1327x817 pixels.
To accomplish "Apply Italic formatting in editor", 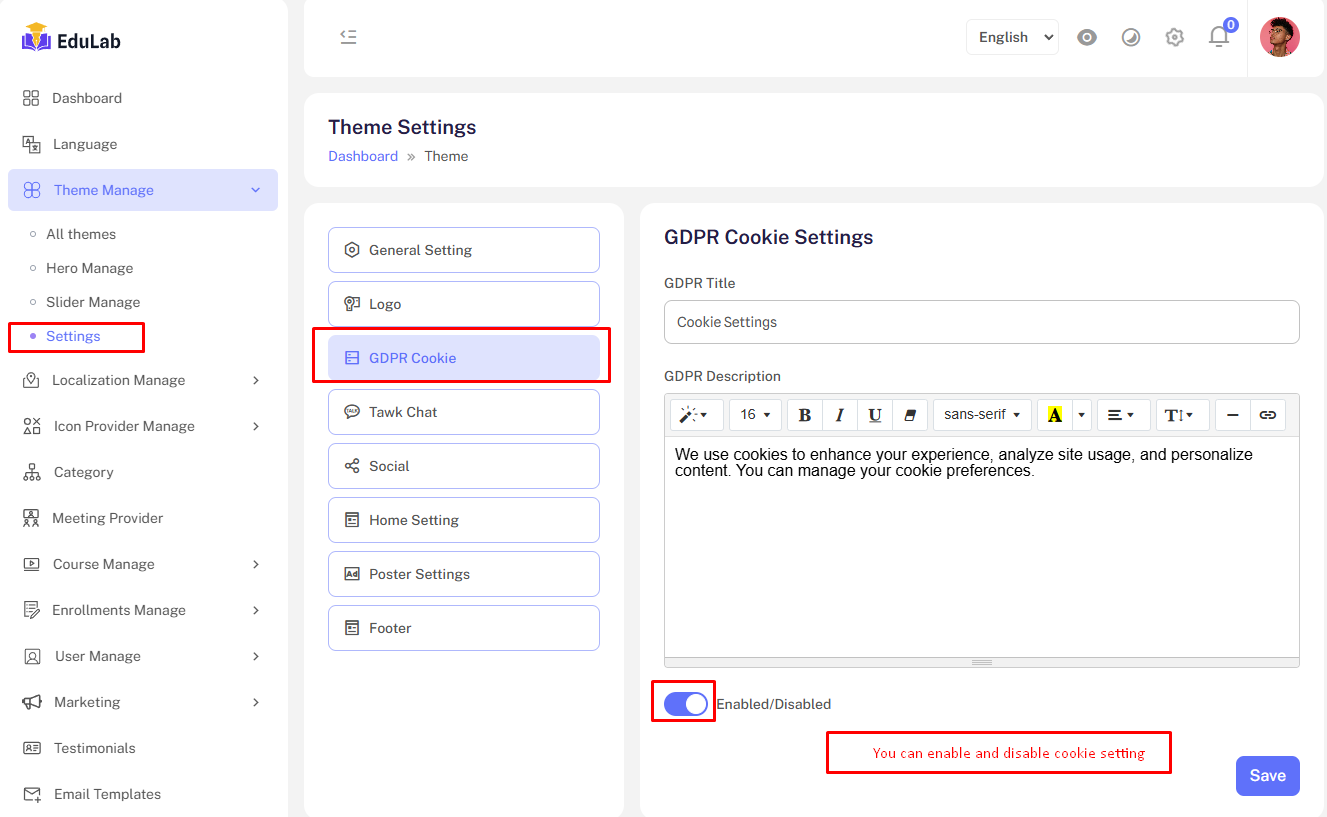I will (840, 415).
